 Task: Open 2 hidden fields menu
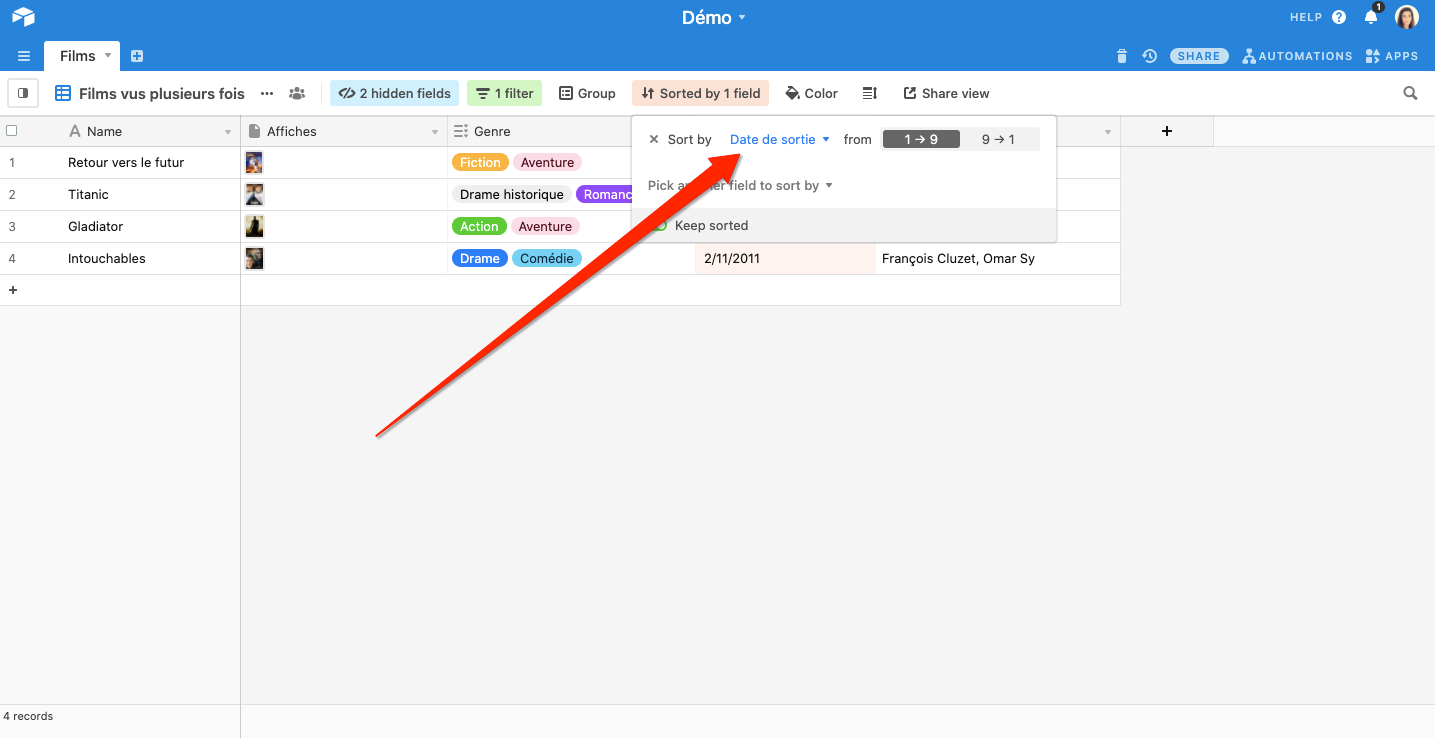click(x=395, y=93)
